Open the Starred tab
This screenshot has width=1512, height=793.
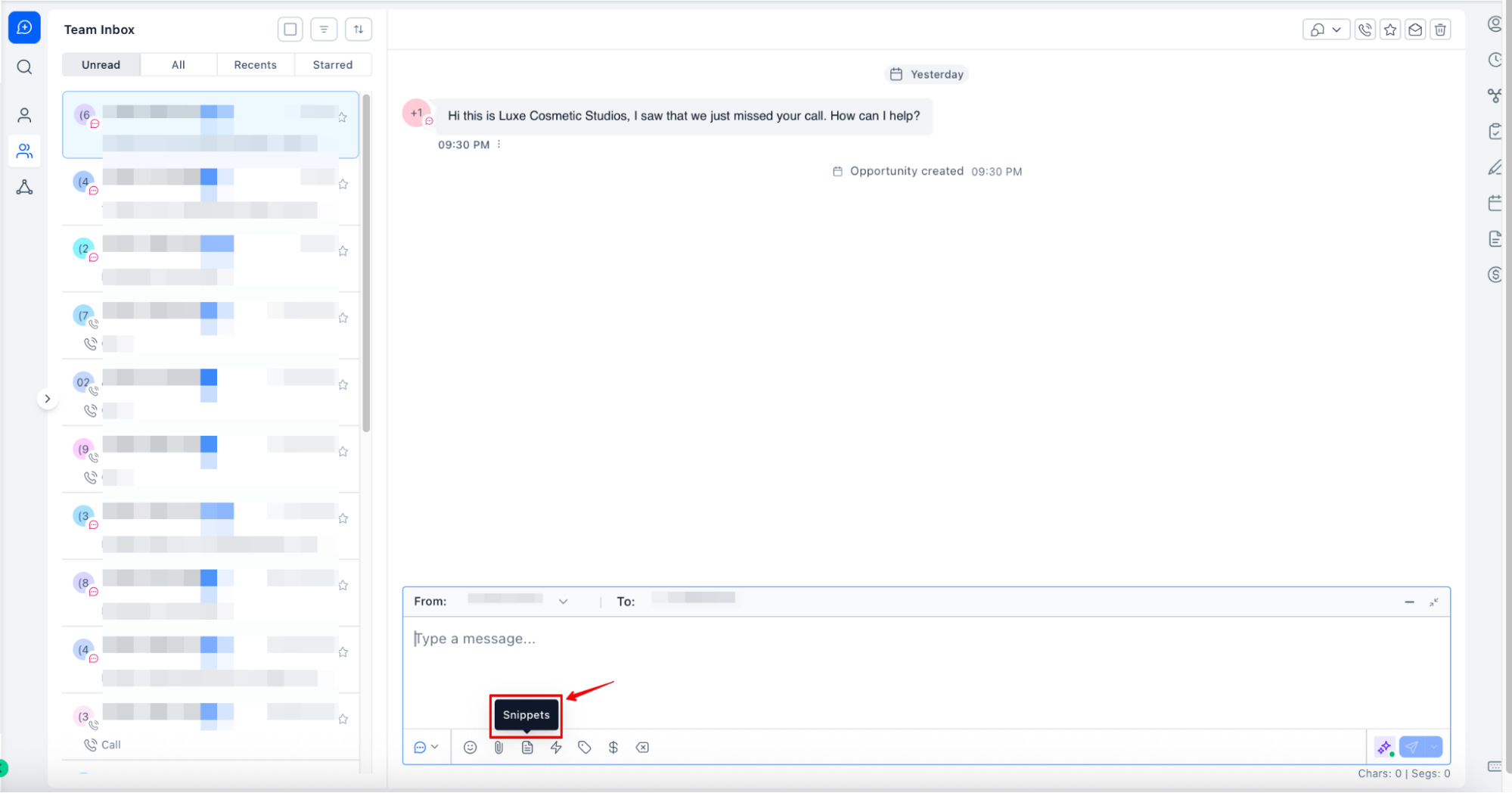[332, 65]
